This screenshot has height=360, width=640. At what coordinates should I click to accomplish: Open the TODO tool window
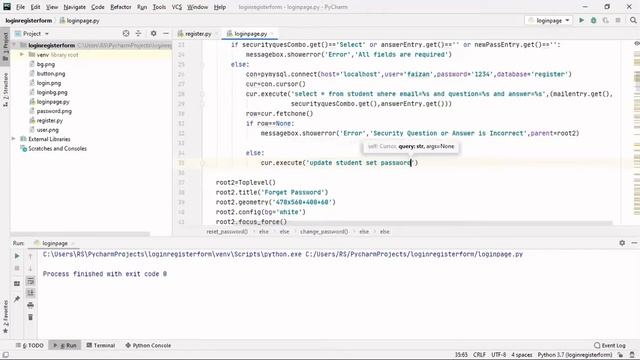(x=29, y=345)
